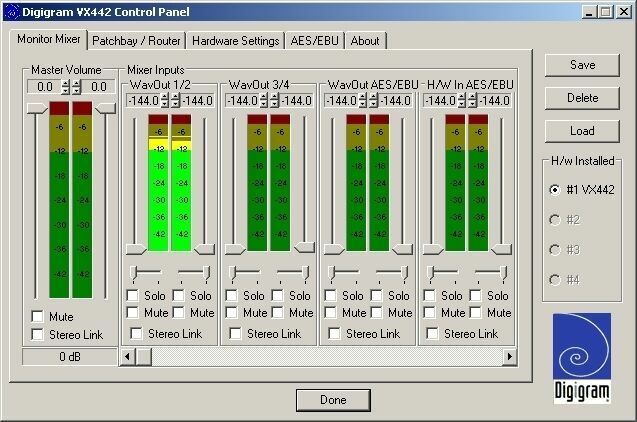The image size is (637, 422).
Task: Select the Monitor Mixer tab
Action: point(49,39)
